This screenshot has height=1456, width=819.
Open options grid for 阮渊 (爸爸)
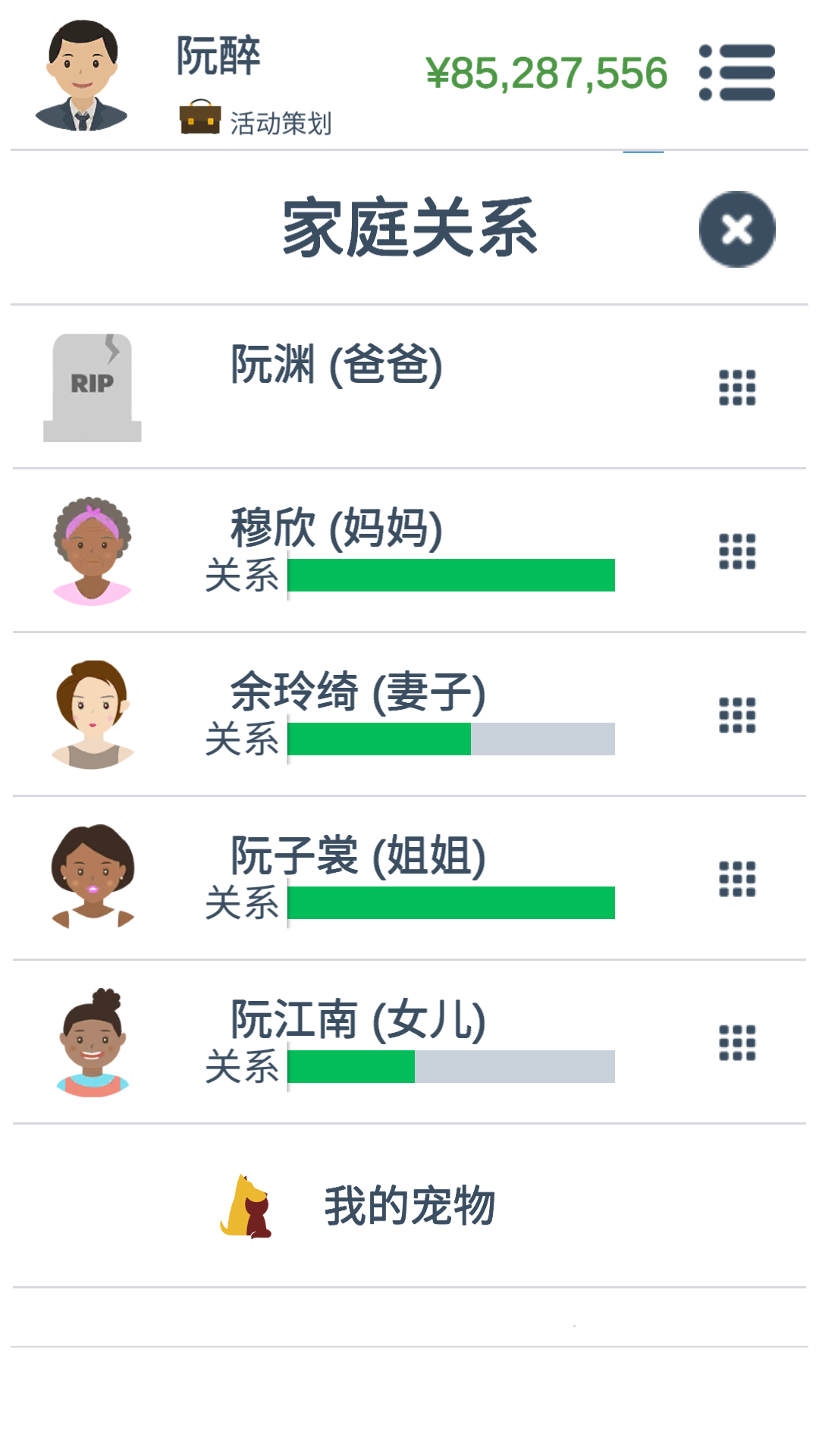coord(737,388)
